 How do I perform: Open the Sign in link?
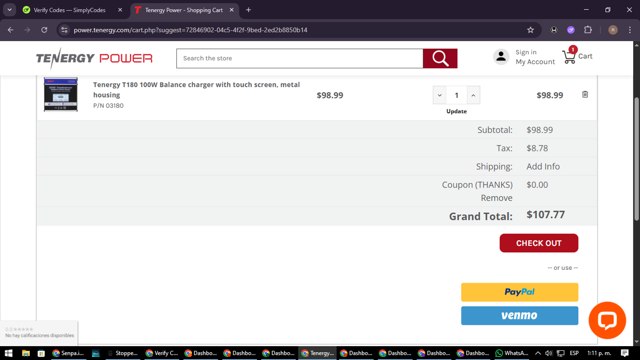pos(526,52)
